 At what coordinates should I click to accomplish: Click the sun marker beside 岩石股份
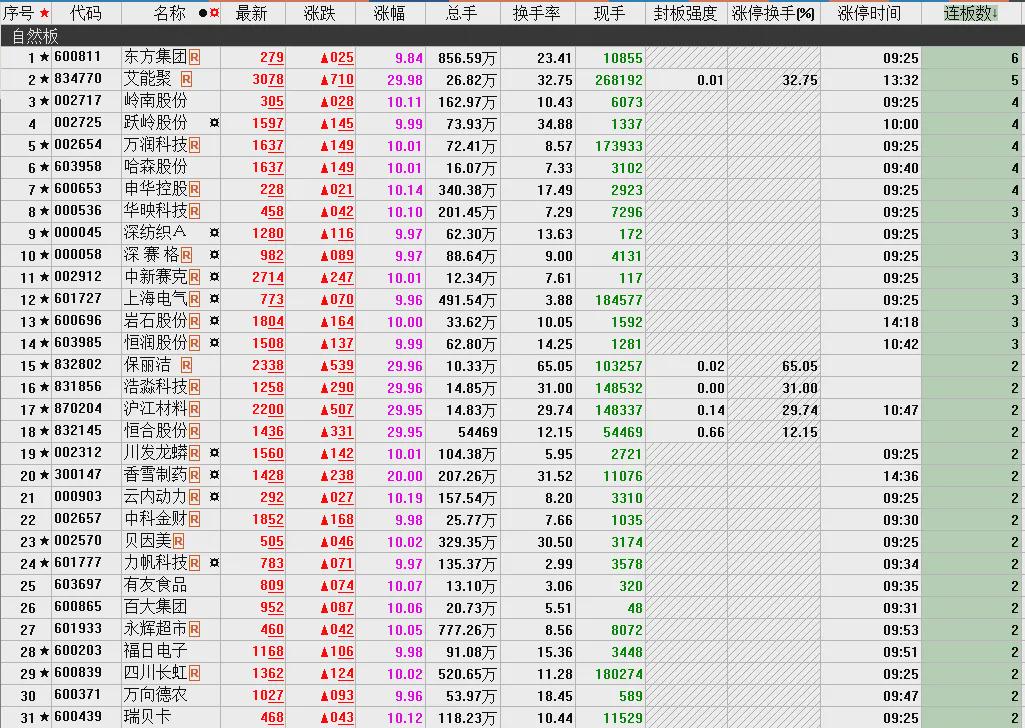point(214,322)
